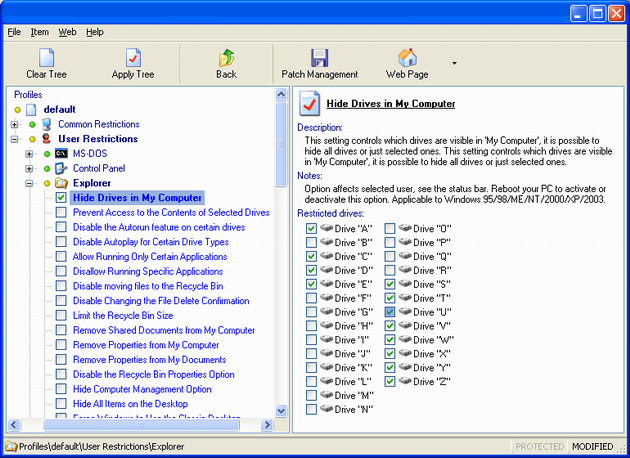Open the File menu

click(14, 32)
